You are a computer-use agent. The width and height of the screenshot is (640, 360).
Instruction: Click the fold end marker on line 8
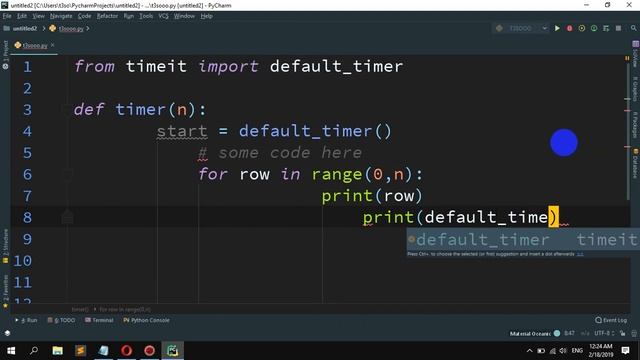click(67, 217)
